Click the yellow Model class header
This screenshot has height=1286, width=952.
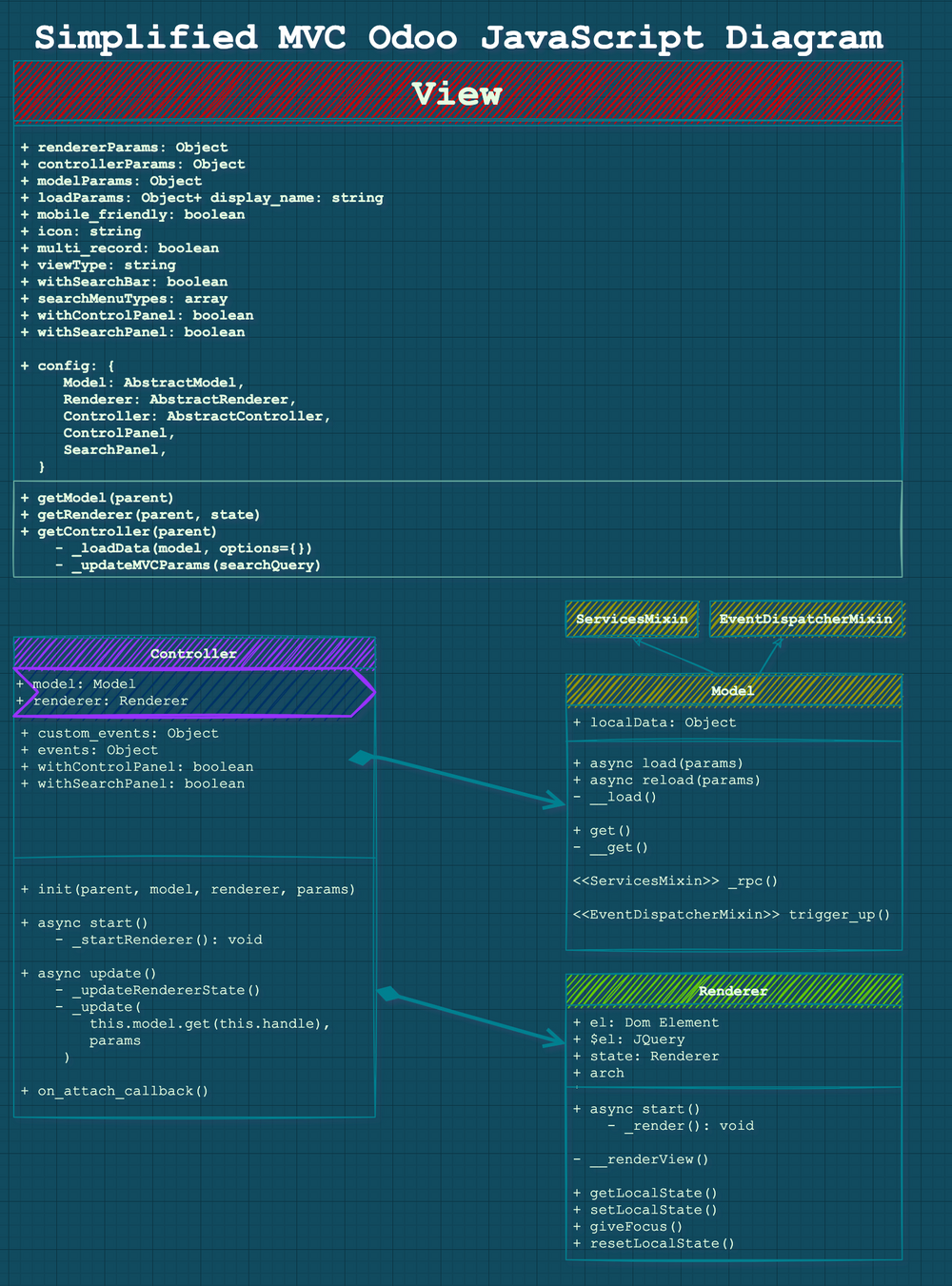click(x=733, y=691)
